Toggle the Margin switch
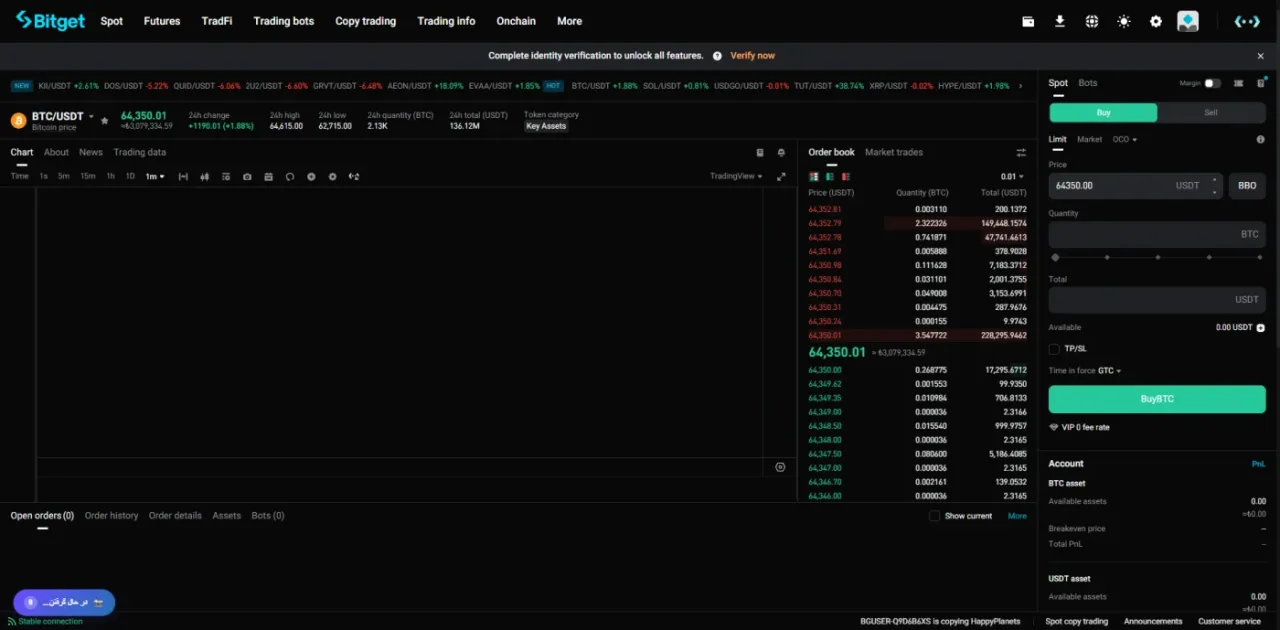 pyautogui.click(x=1212, y=84)
